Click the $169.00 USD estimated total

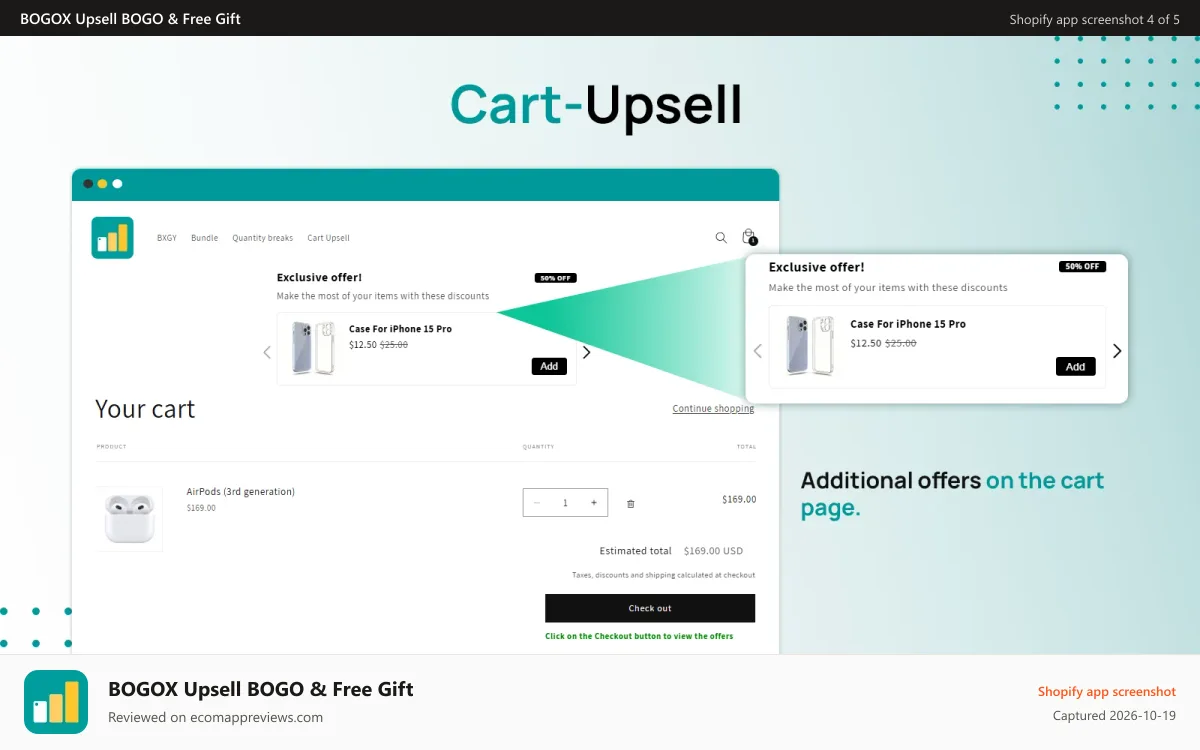[x=713, y=551]
